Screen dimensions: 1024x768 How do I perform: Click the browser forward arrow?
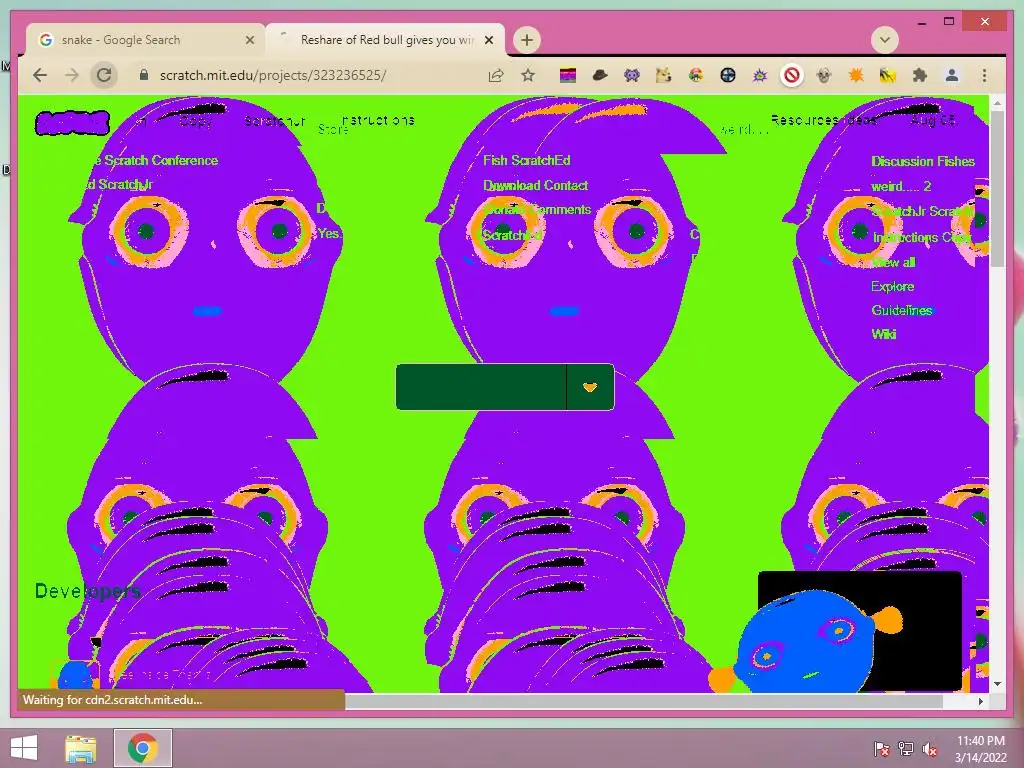coord(71,75)
